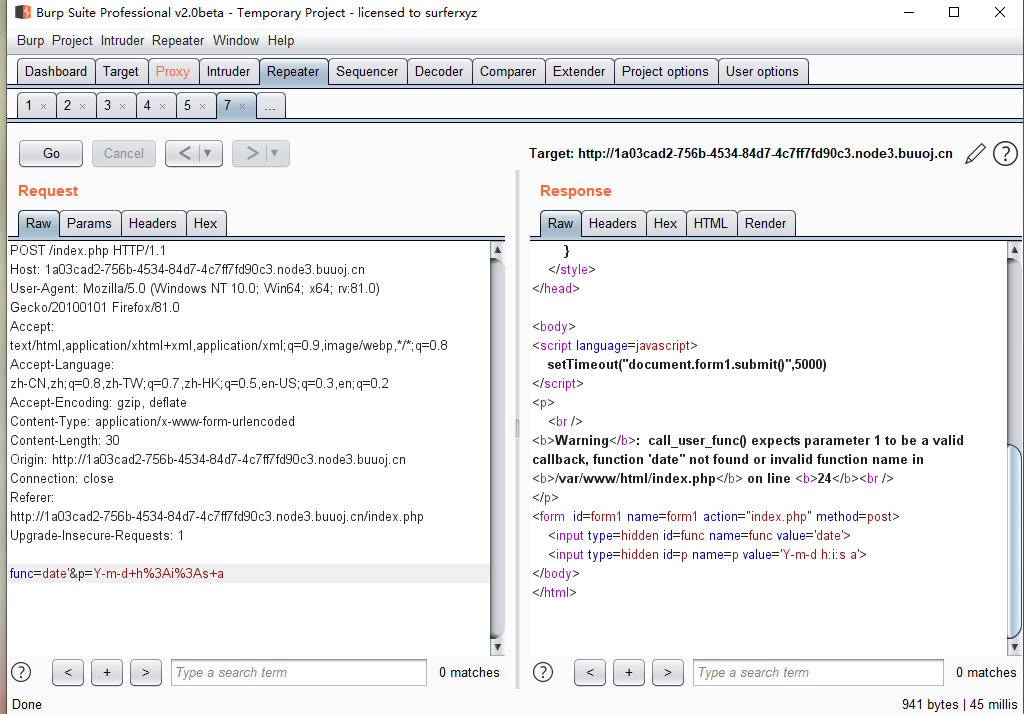Click the func=date'&p= request body line

pyautogui.click(x=248, y=574)
